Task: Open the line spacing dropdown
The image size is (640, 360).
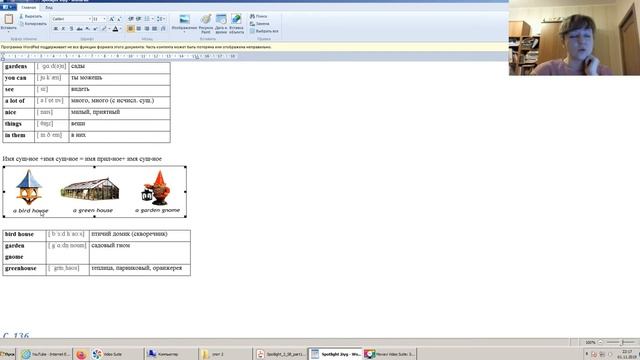Action: [x=160, y=19]
